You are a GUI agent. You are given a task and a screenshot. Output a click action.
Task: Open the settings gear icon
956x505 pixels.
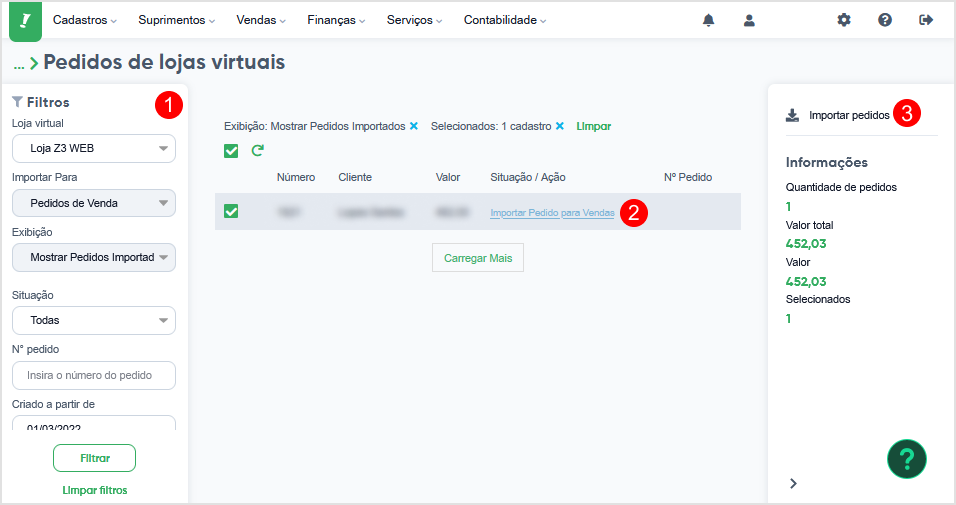844,20
